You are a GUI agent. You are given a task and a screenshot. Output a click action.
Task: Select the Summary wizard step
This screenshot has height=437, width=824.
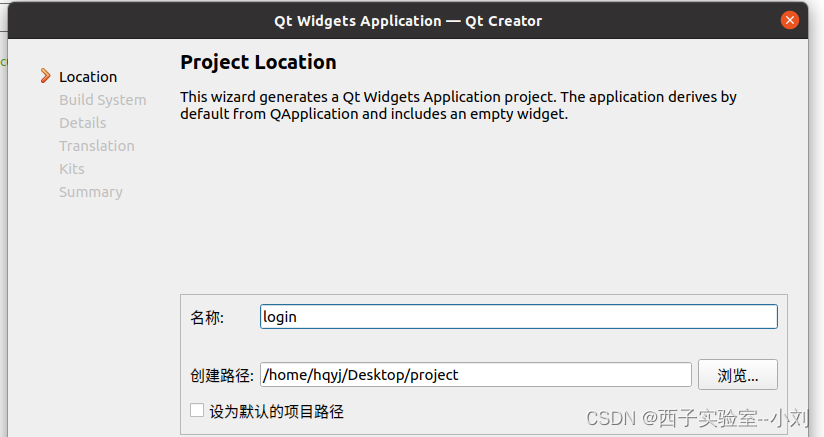90,192
